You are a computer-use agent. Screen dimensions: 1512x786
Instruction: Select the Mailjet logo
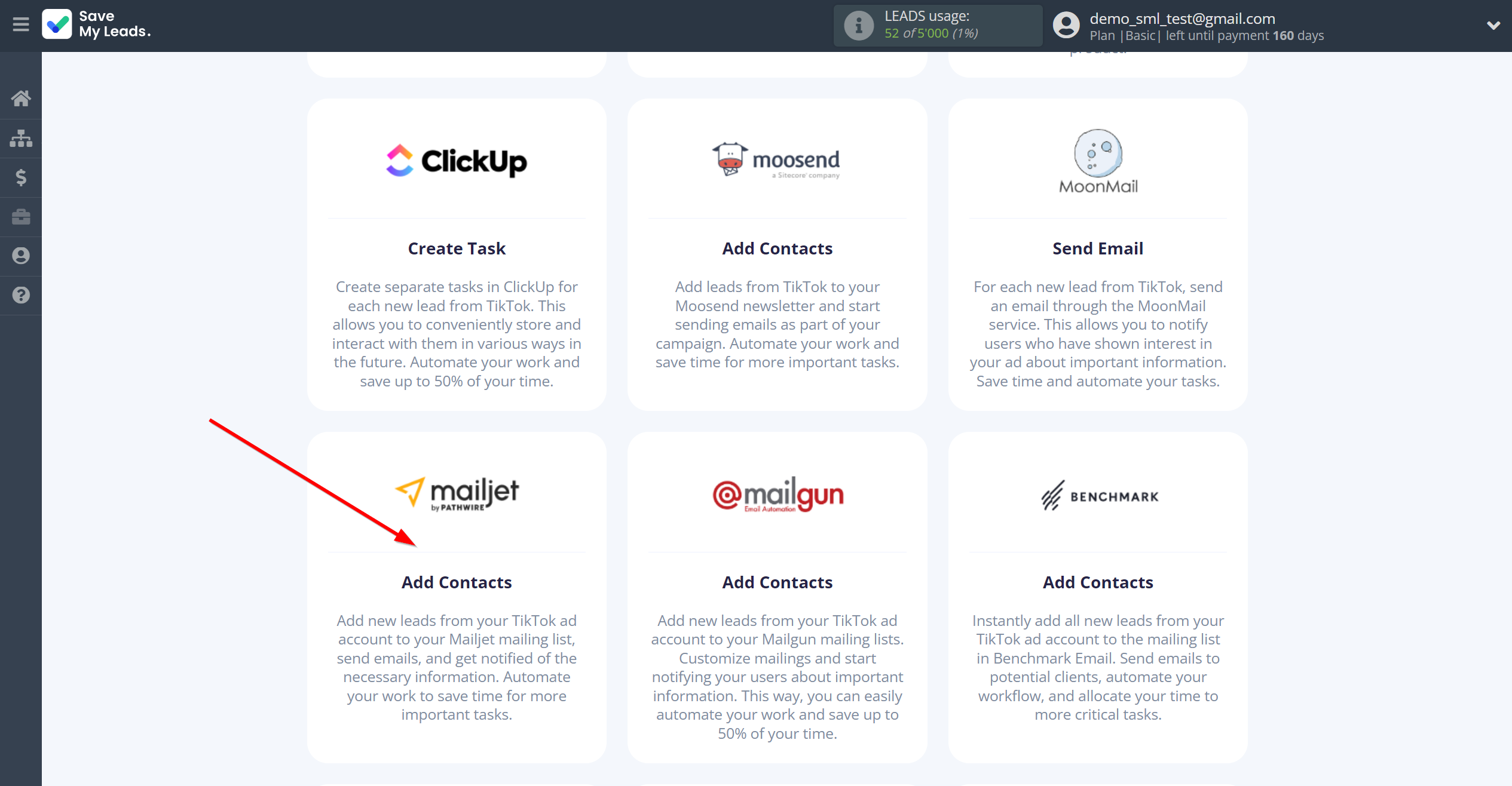click(x=457, y=494)
